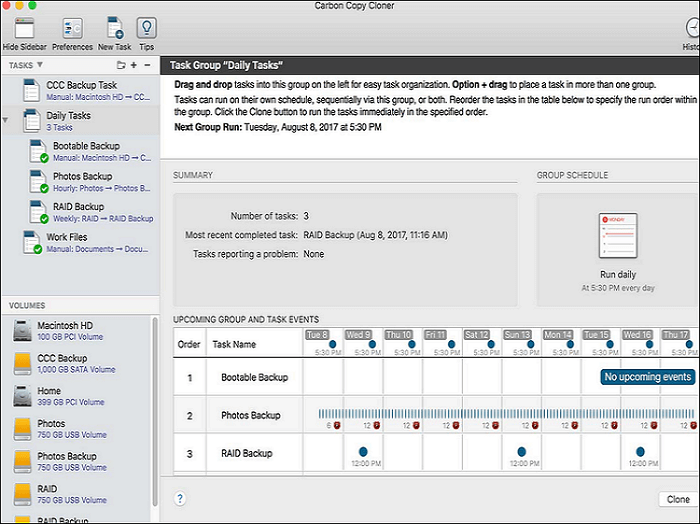
Task: Click the green zoom window button
Action: (32, 5)
